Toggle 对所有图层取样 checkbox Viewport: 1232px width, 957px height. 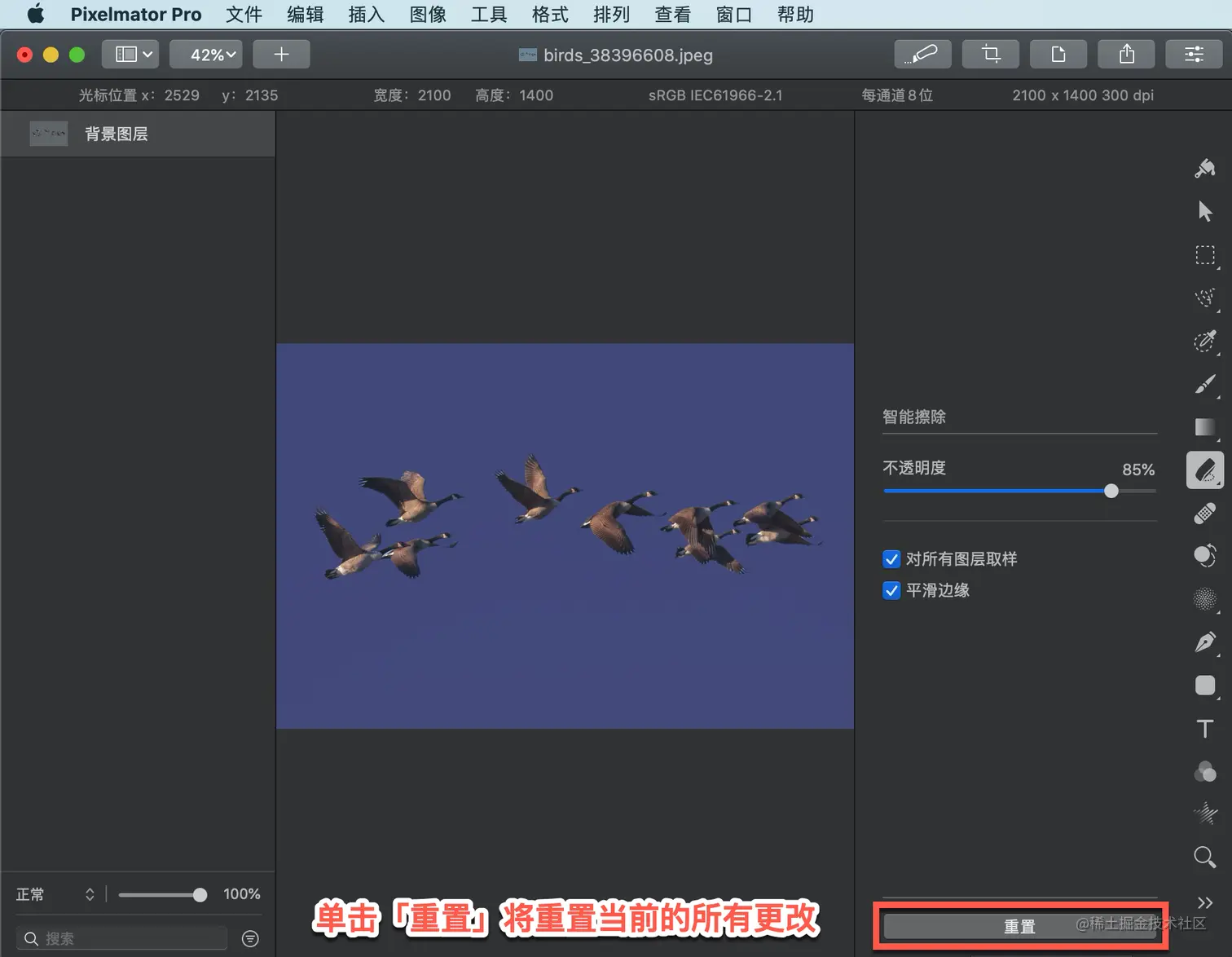click(891, 559)
